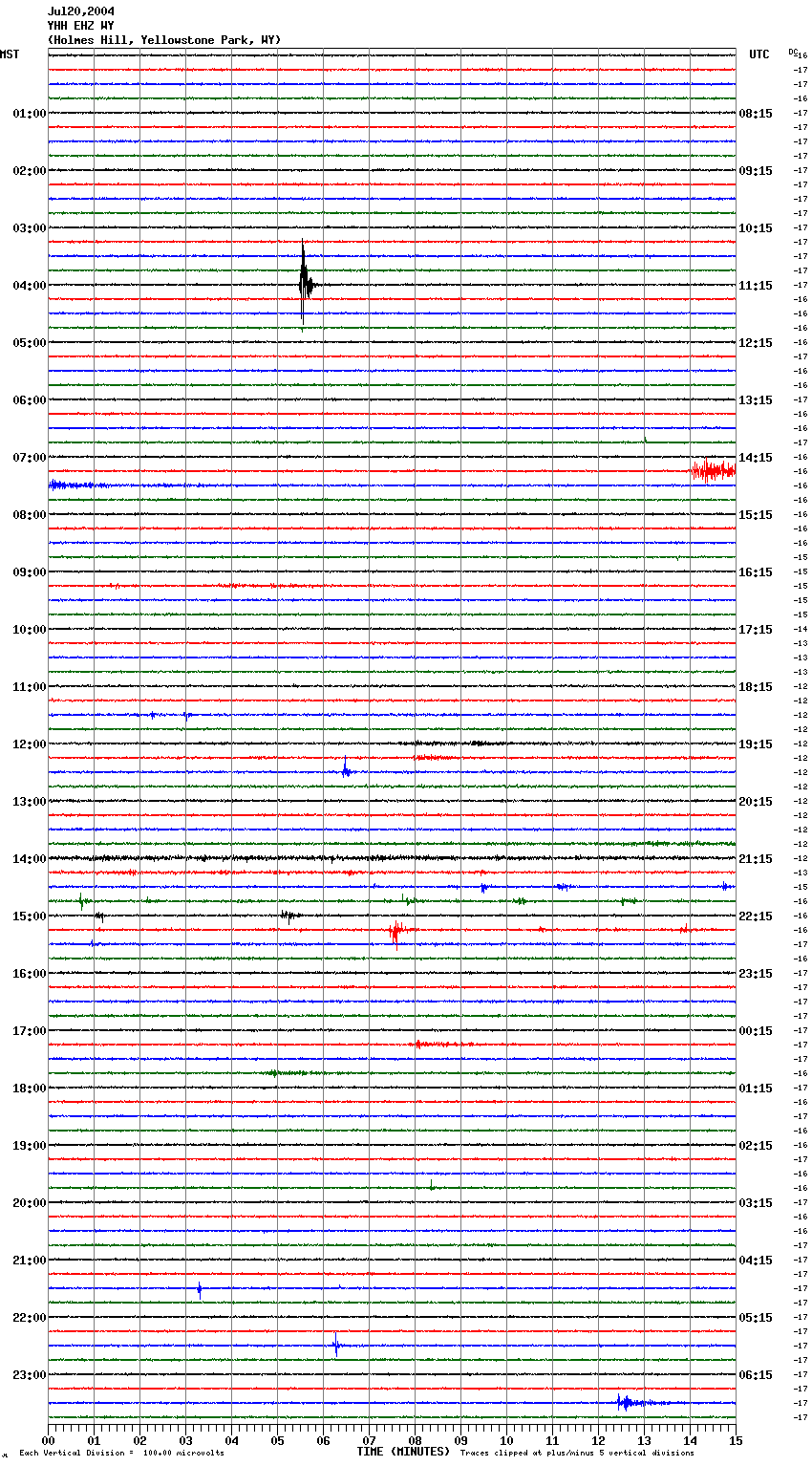Click the Jul20,2004 date header
The height and width of the screenshot is (1466, 812).
[x=81, y=11]
